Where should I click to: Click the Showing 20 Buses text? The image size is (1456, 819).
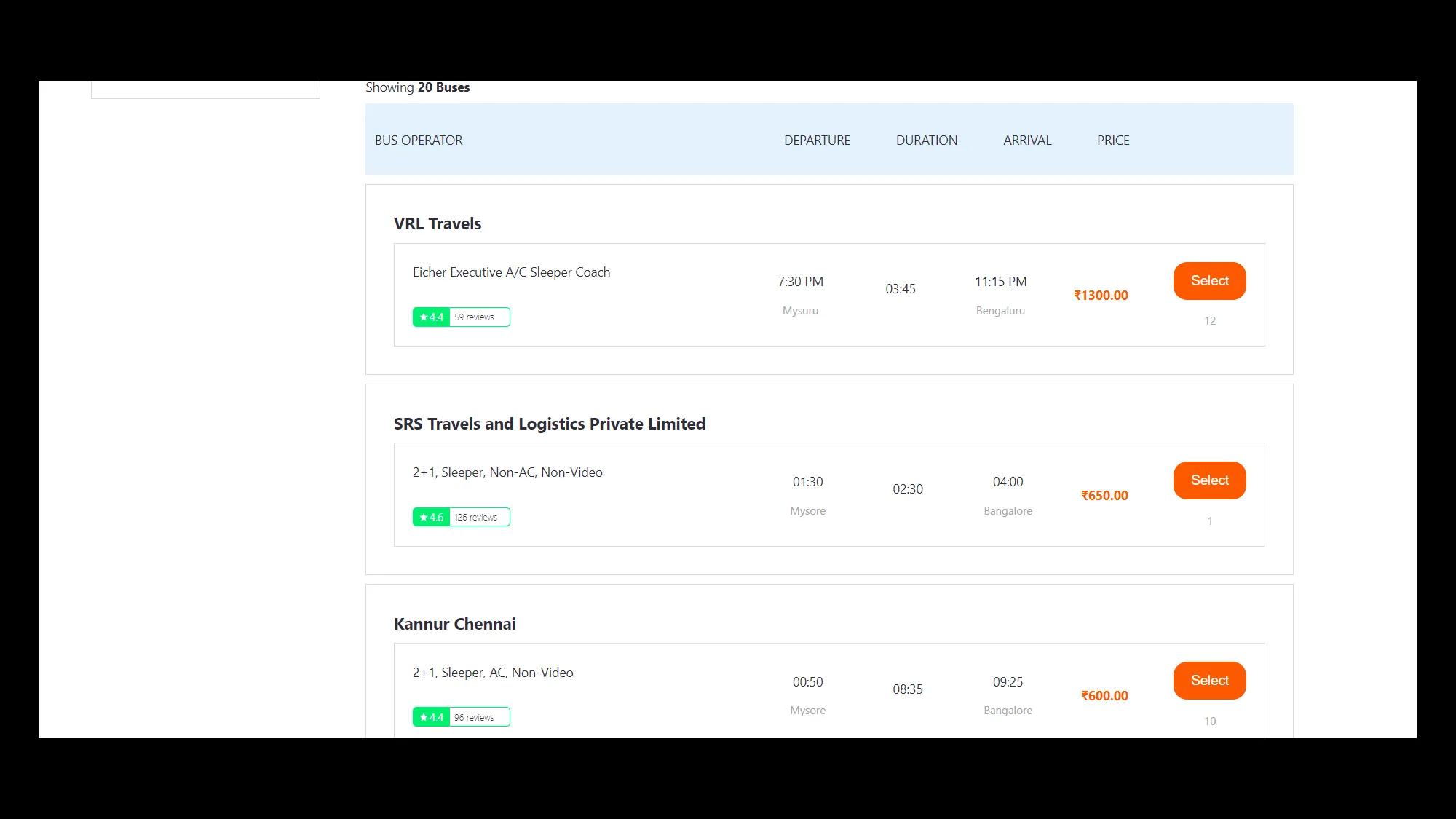[x=417, y=87]
